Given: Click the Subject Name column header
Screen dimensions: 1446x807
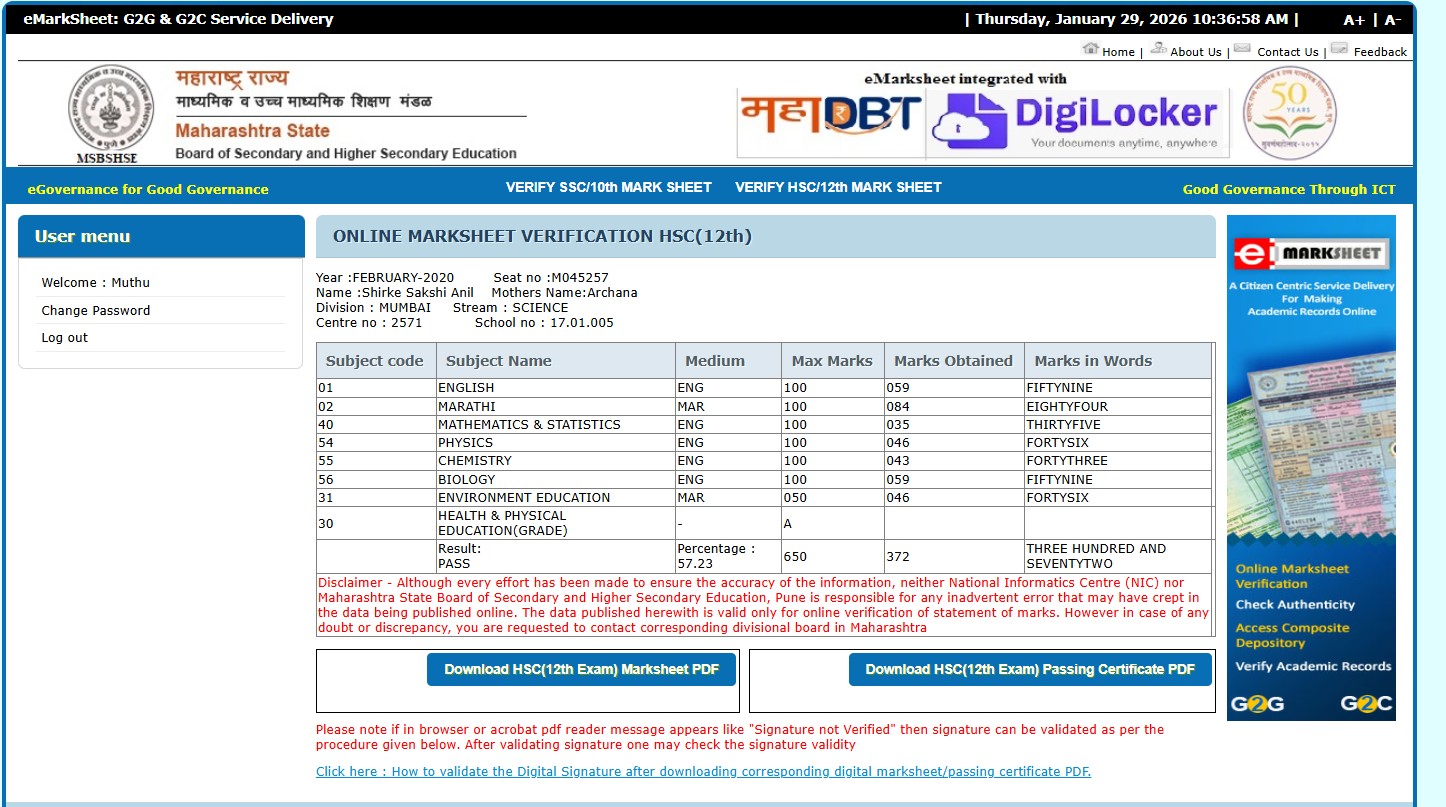Looking at the screenshot, I should [x=498, y=361].
